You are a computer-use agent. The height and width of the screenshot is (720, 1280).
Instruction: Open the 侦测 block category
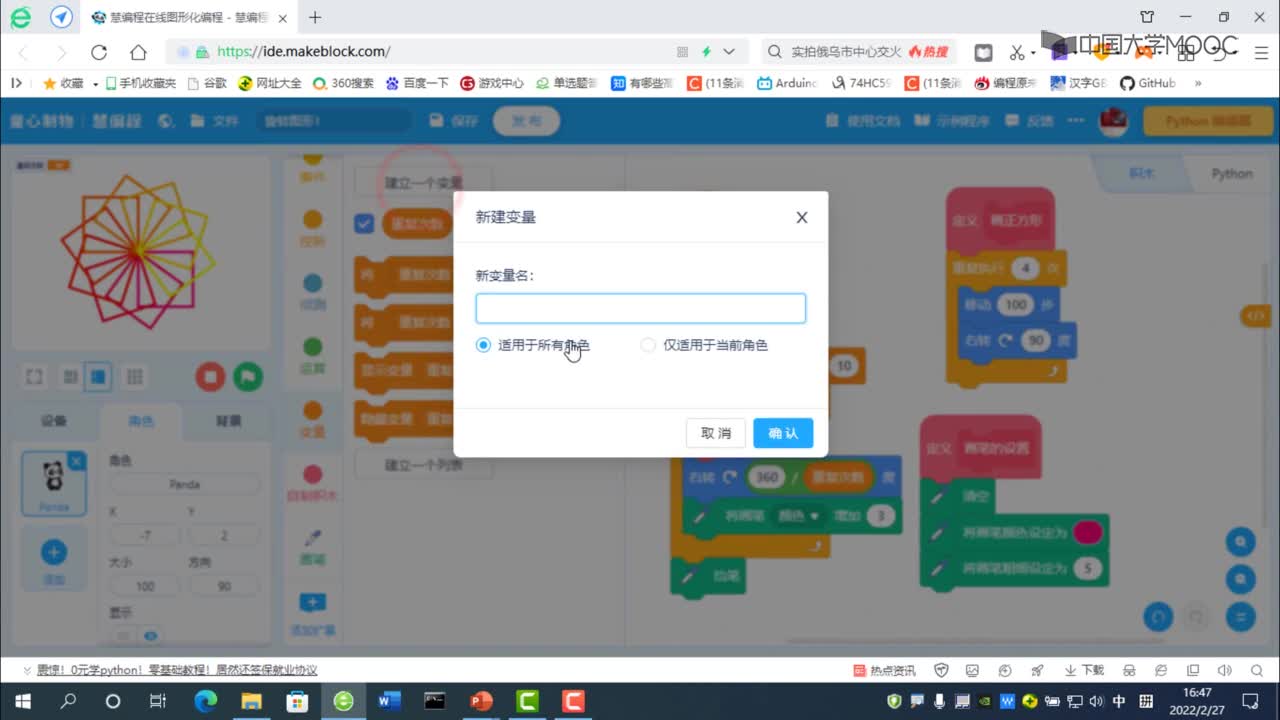point(312,292)
